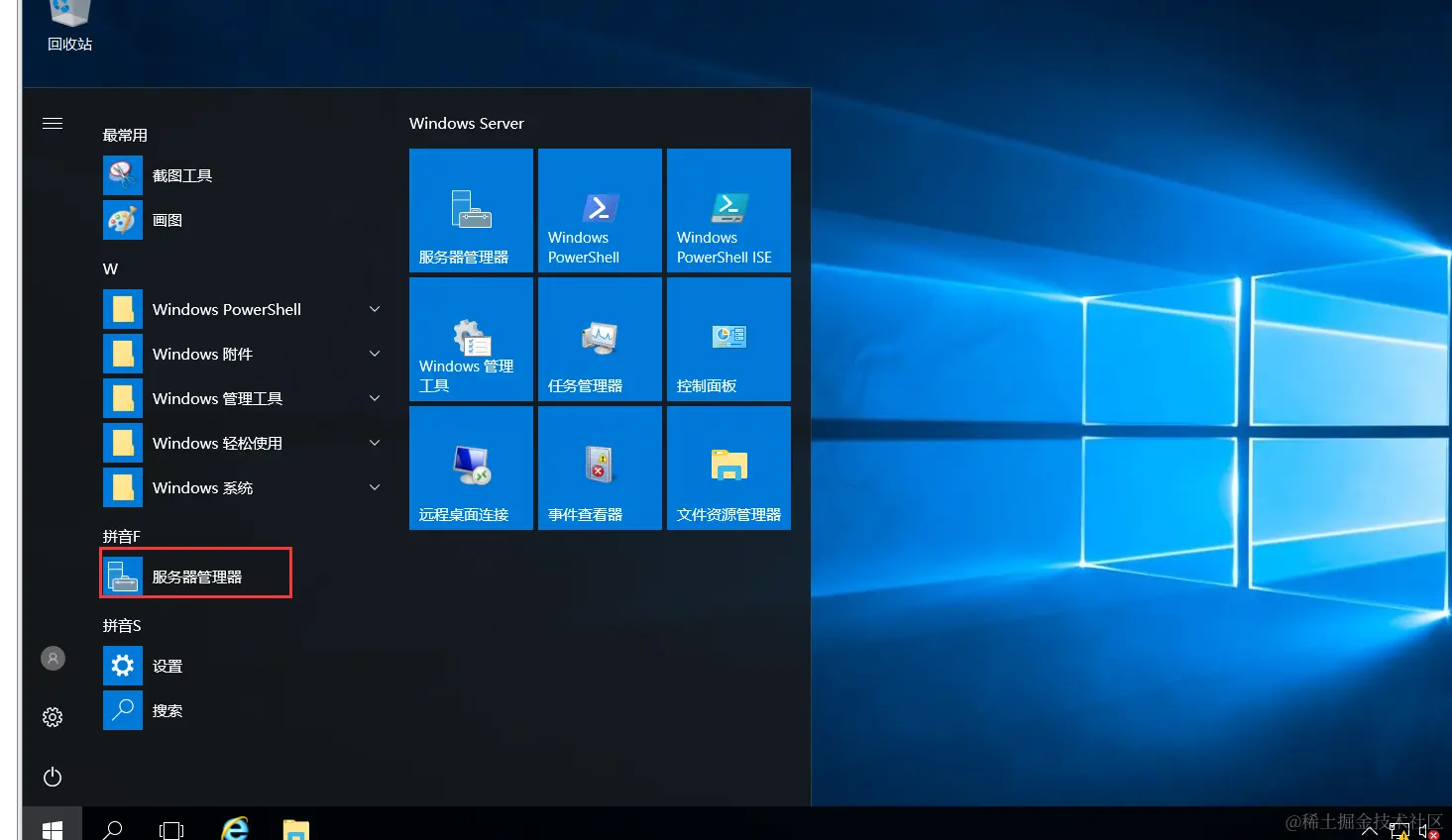
Task: Launch Internet Explorer from the taskbar
Action: coord(235,829)
